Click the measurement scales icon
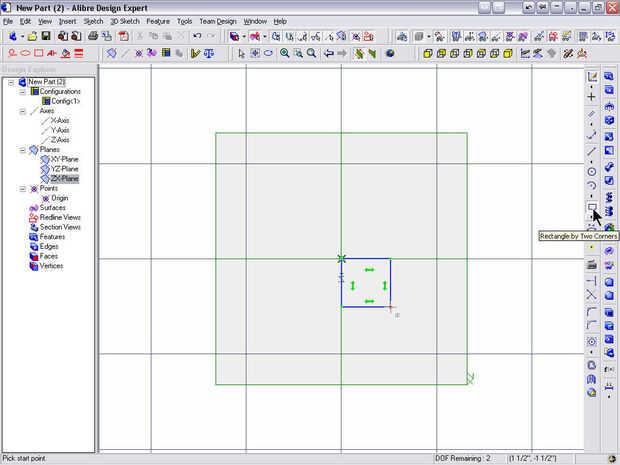620x465 pixels. (x=209, y=53)
